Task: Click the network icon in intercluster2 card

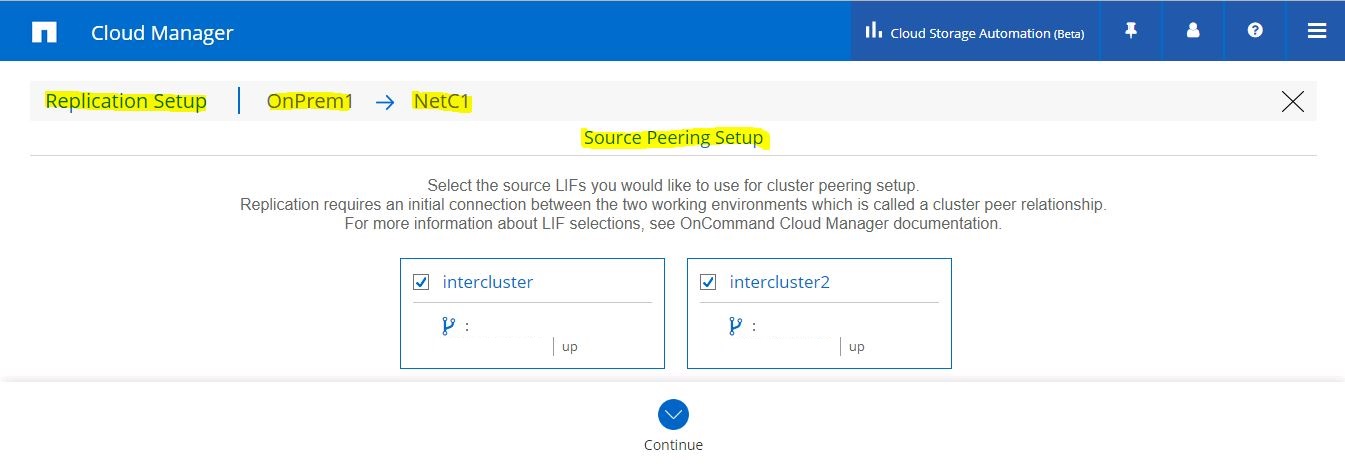Action: click(x=735, y=325)
